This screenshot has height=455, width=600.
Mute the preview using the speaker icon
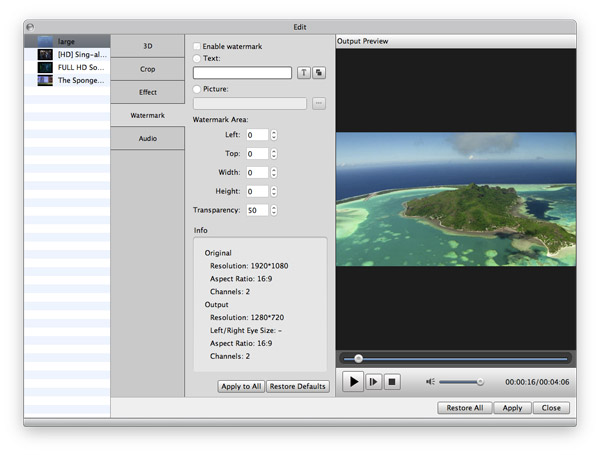[431, 381]
